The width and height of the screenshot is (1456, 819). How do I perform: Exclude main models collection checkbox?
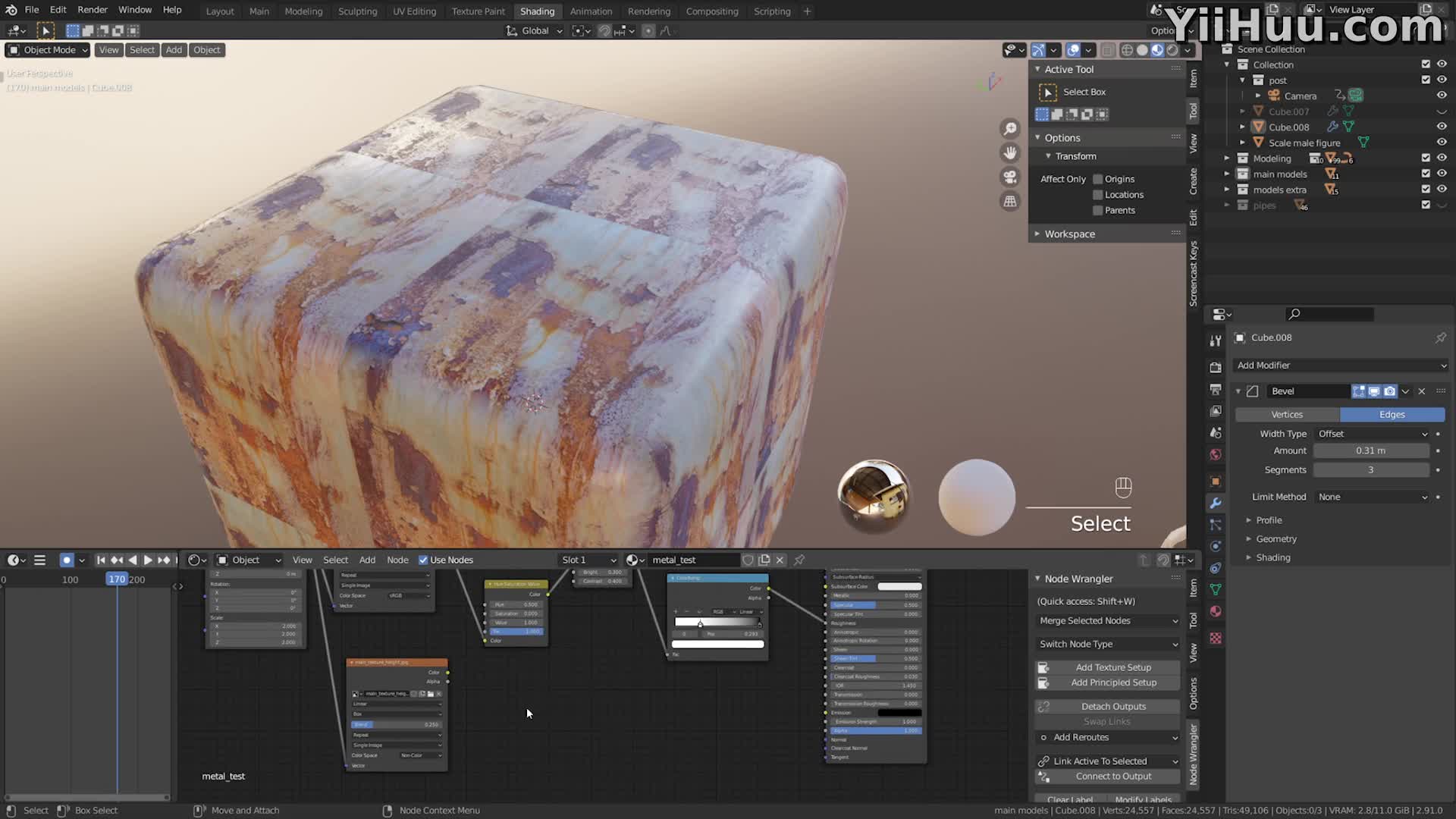(1426, 174)
